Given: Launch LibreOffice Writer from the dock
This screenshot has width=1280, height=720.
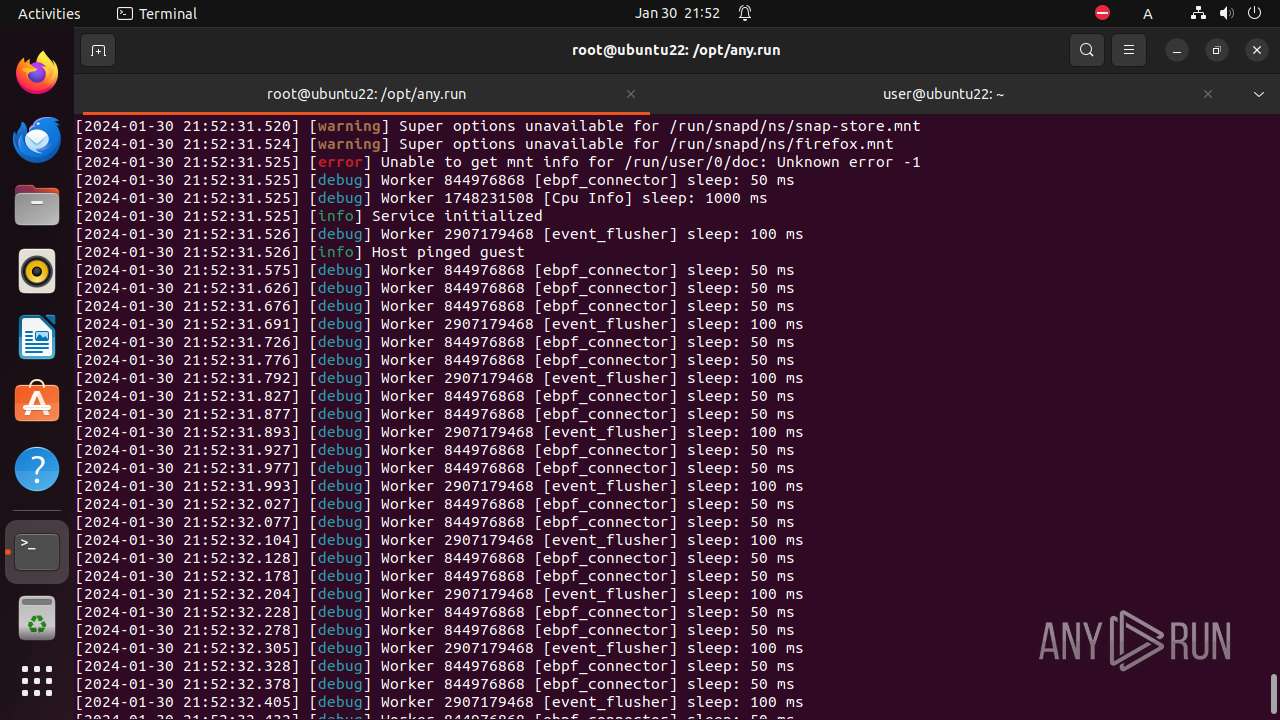Looking at the screenshot, I should coord(37,337).
